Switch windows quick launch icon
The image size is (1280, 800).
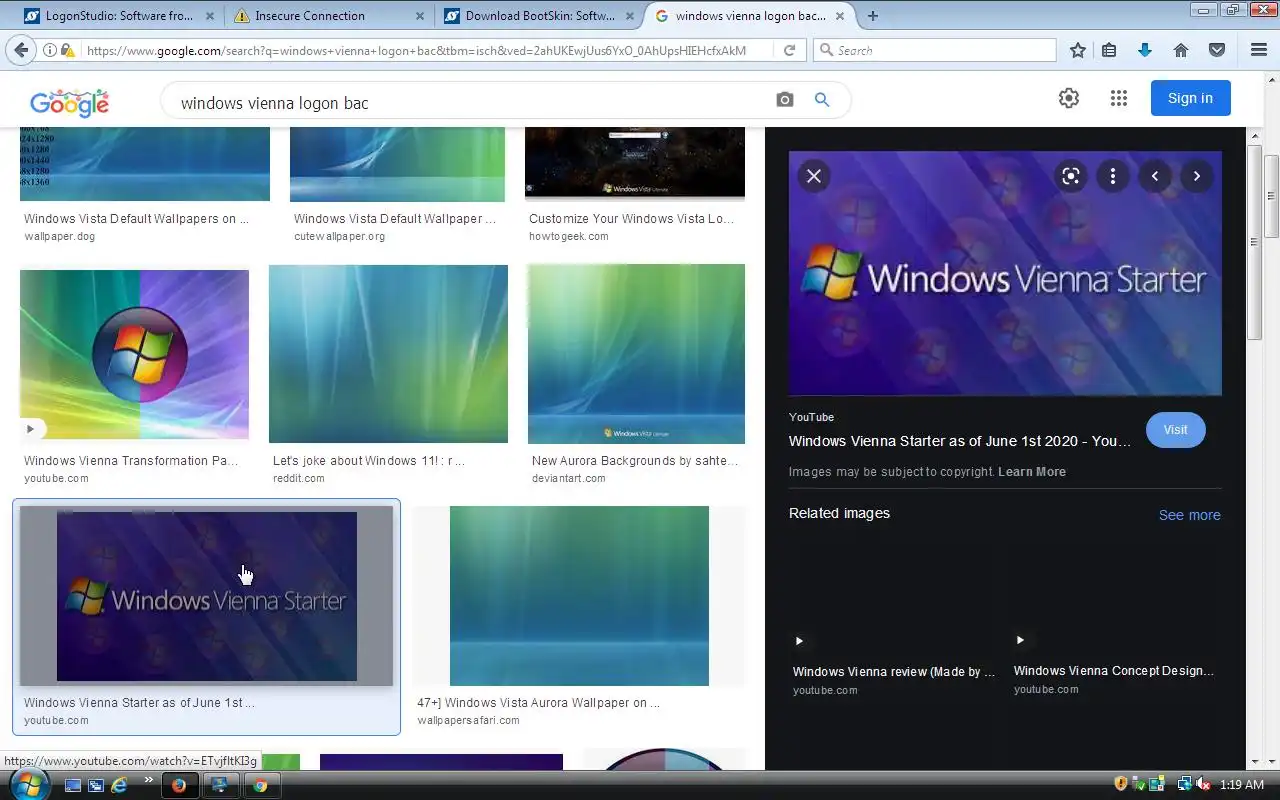(96, 785)
